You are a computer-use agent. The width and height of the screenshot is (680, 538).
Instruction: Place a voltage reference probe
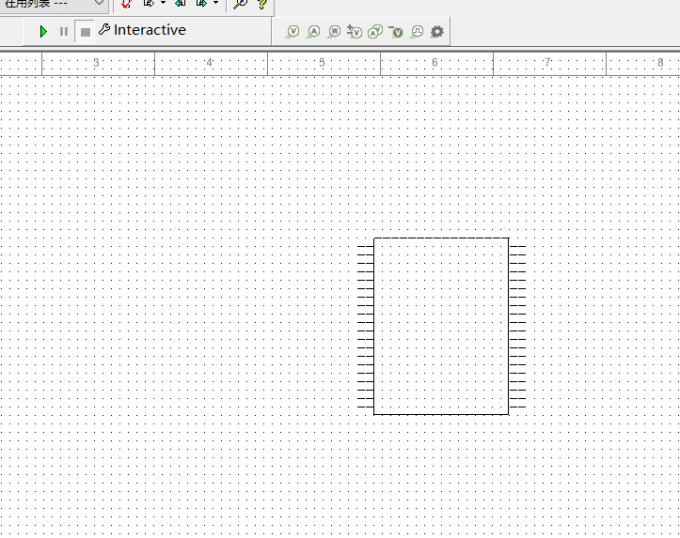click(396, 32)
